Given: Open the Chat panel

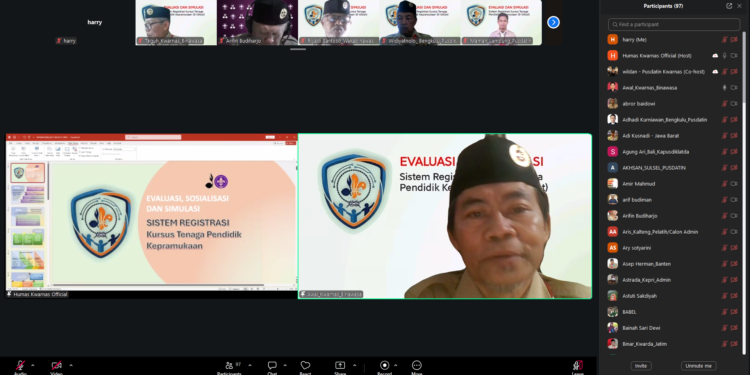Looking at the screenshot, I should tap(272, 365).
